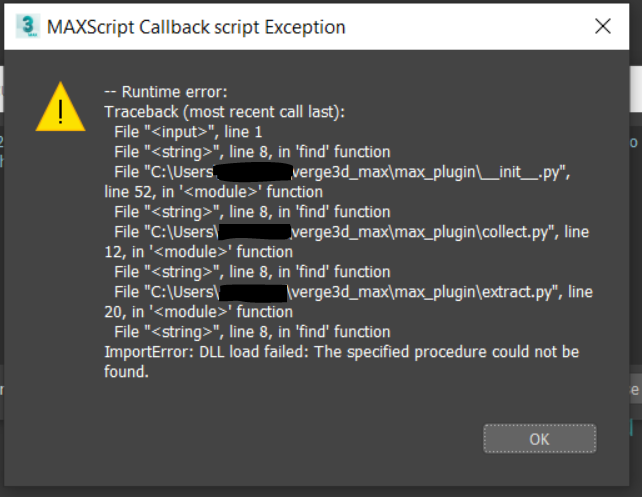Click the redacted username in the __init__.py path
Screen dimensions: 642x497
pyautogui.click(x=253, y=172)
